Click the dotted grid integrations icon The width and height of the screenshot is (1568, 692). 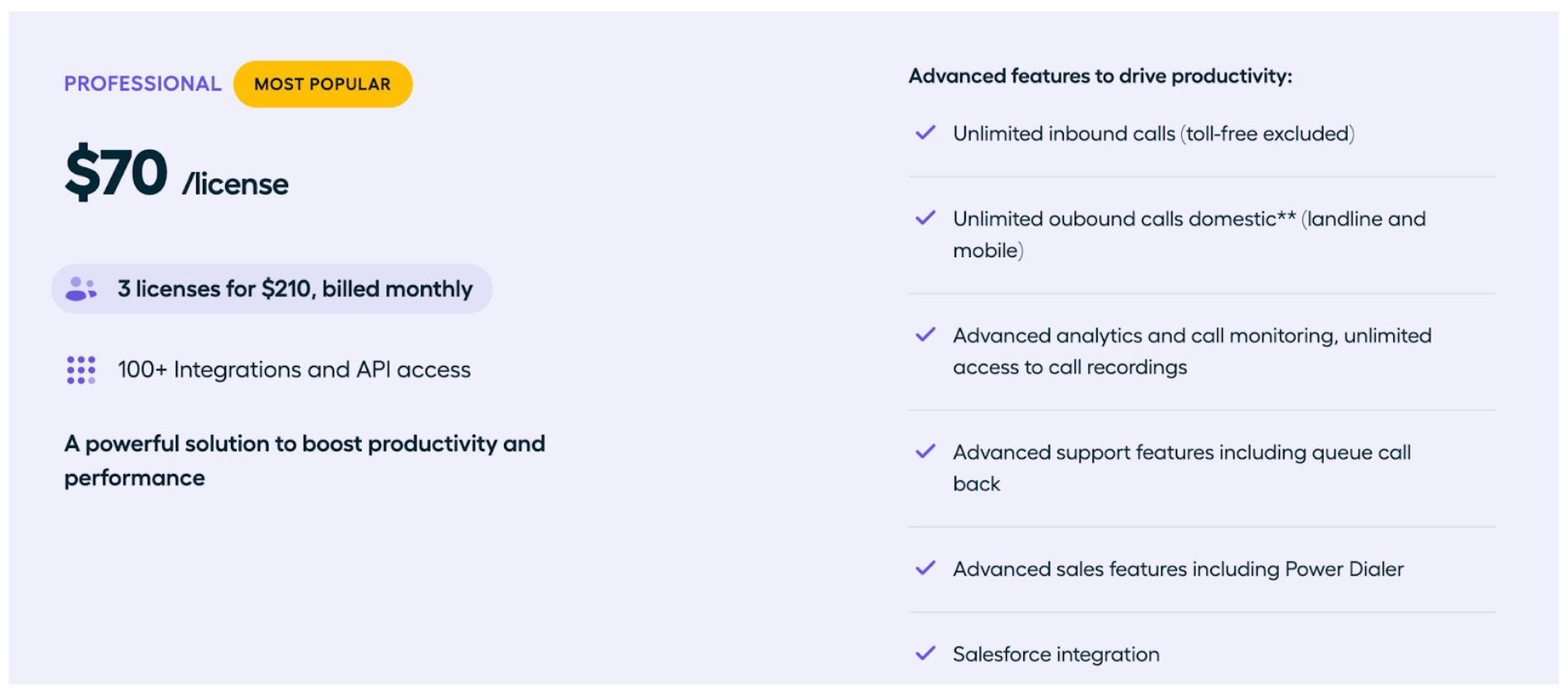[81, 370]
